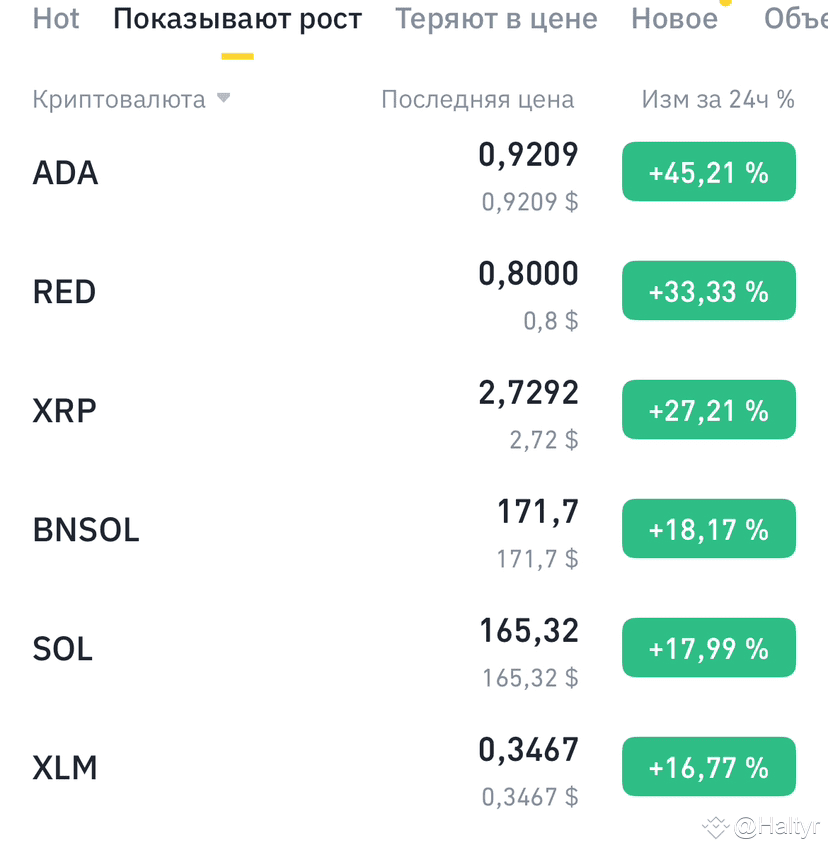Image resolution: width=828 pixels, height=848 pixels.
Task: Click the sort triangle beside Криптовалюта
Action: [223, 98]
